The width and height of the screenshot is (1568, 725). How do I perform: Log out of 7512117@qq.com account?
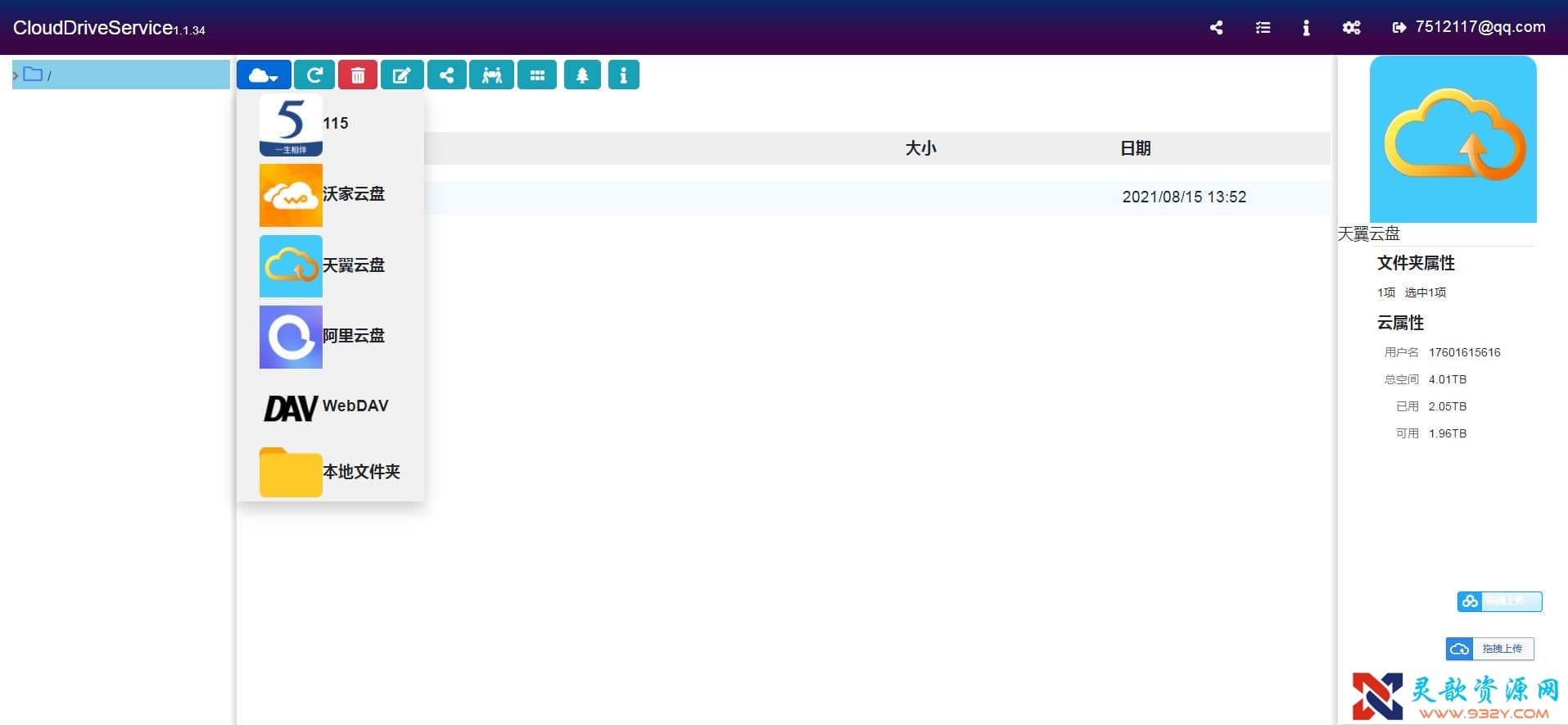[x=1469, y=27]
